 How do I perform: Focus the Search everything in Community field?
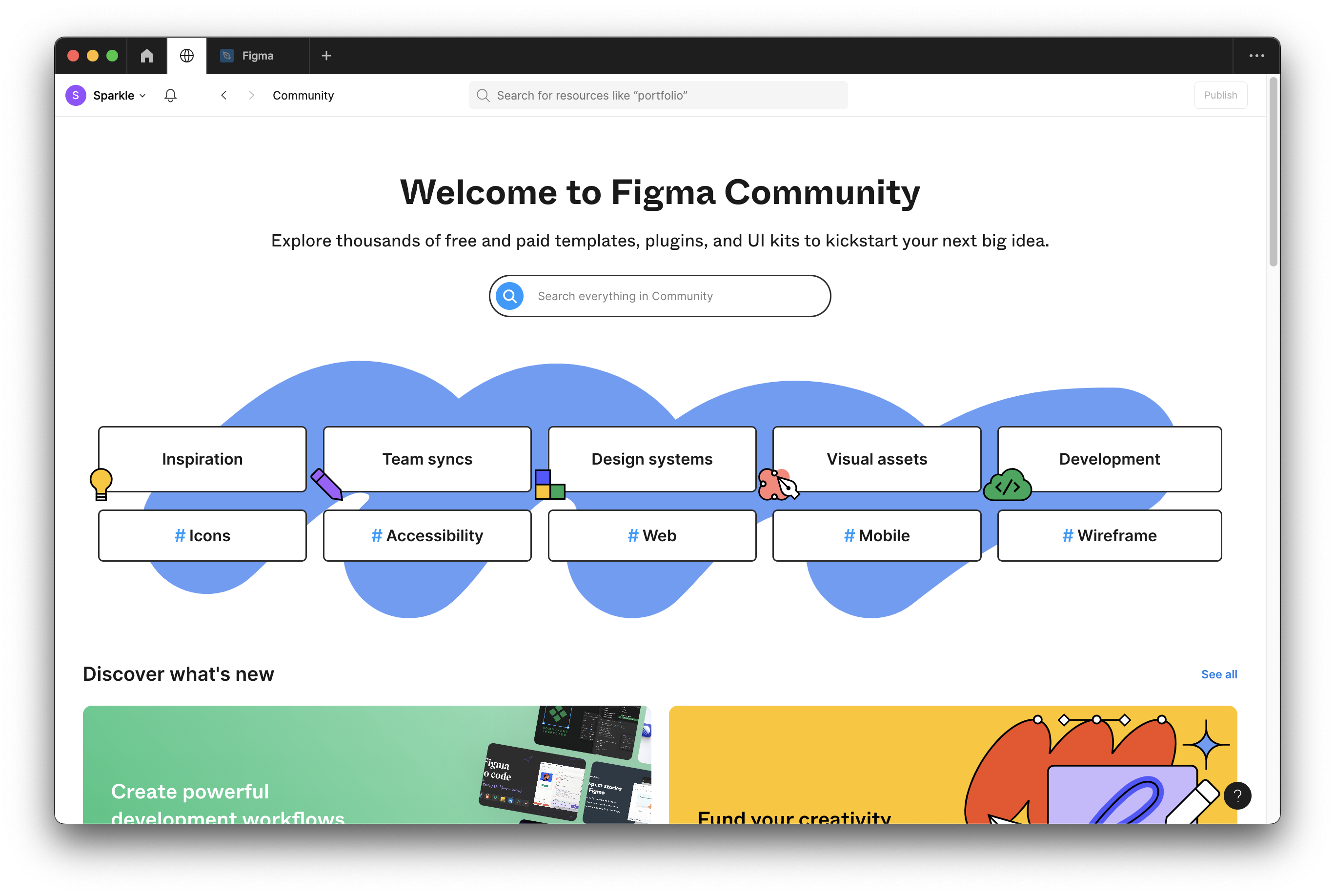tap(674, 296)
